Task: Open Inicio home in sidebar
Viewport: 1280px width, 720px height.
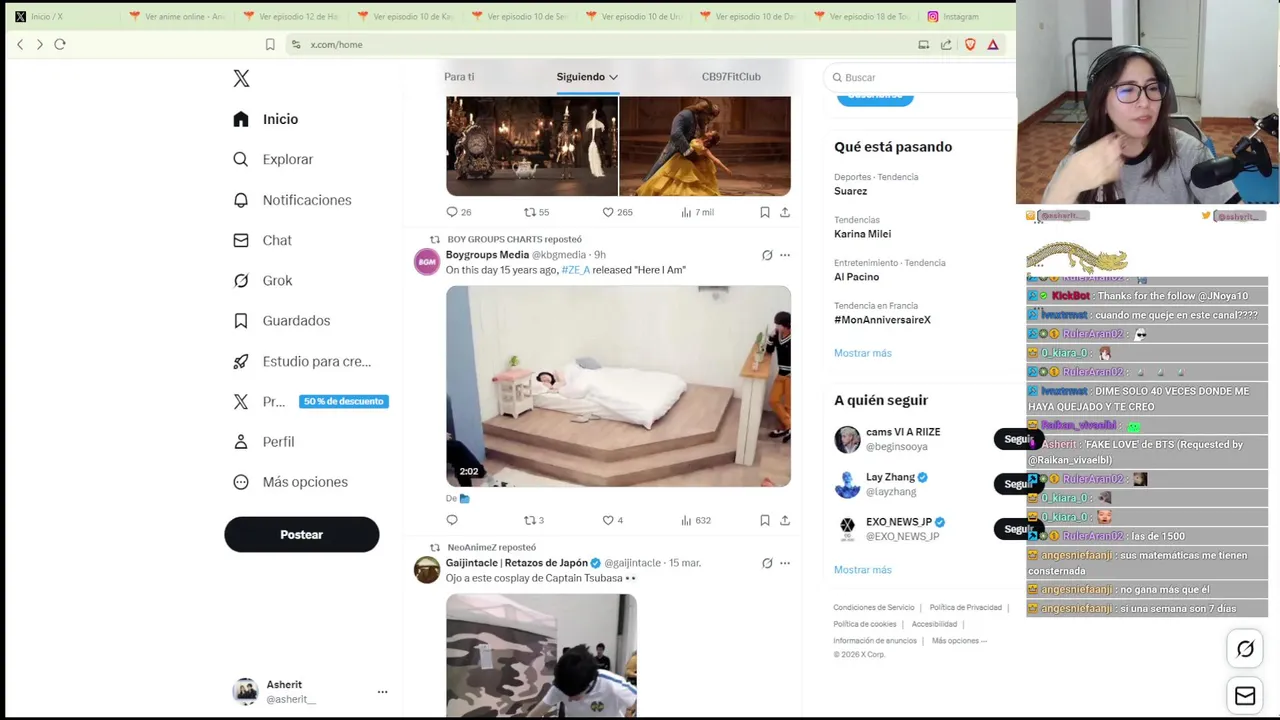Action: [x=266, y=119]
